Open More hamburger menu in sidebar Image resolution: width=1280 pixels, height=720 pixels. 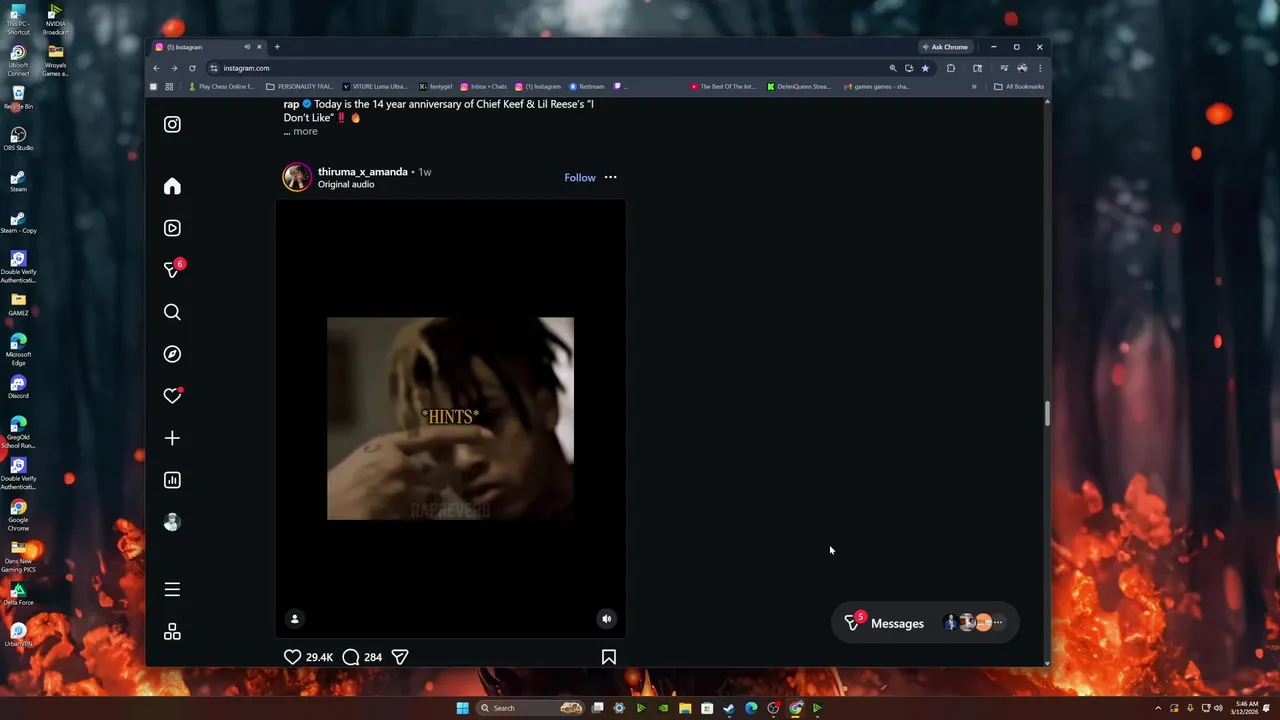pos(172,590)
